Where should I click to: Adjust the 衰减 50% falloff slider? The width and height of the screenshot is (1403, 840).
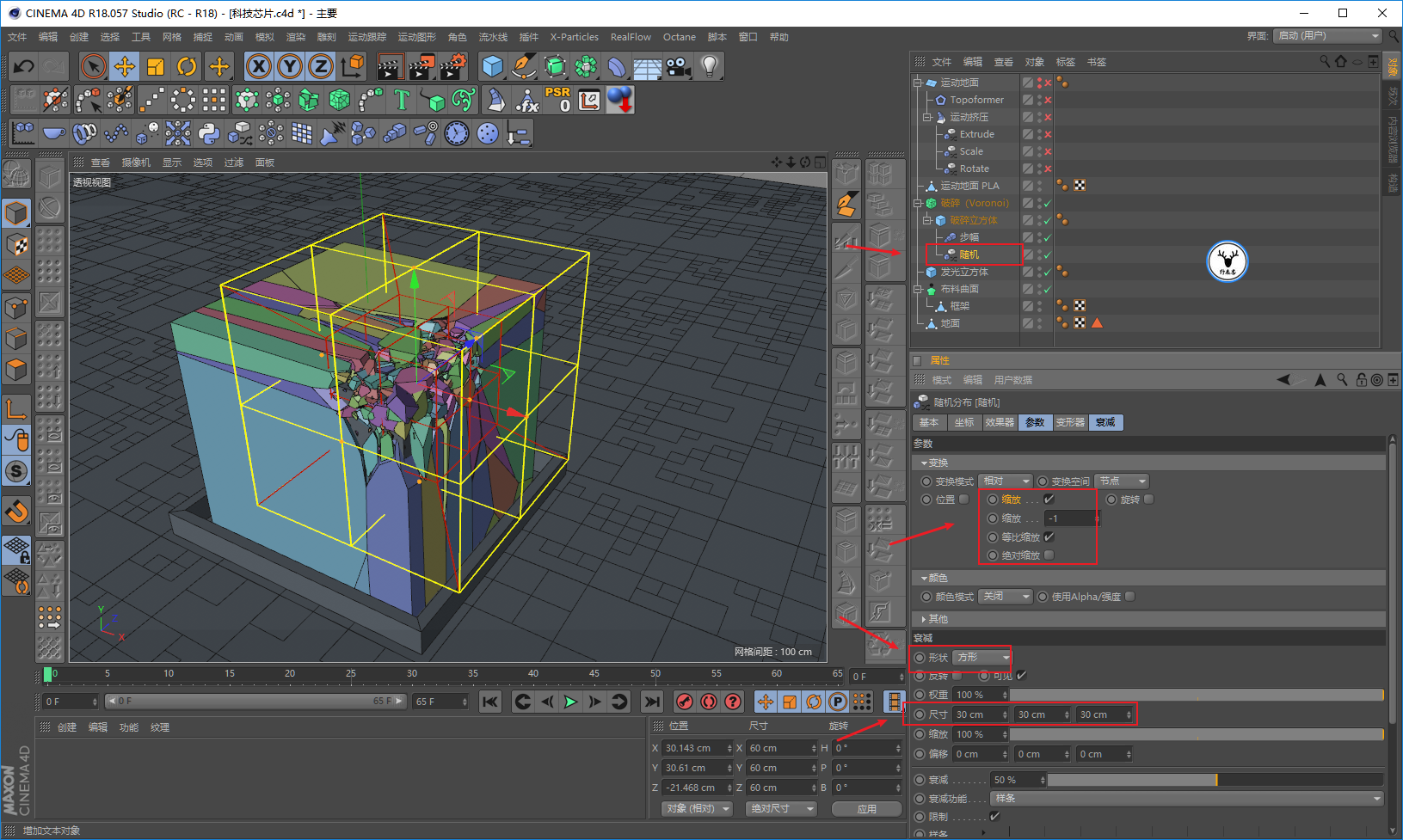pos(1215,780)
